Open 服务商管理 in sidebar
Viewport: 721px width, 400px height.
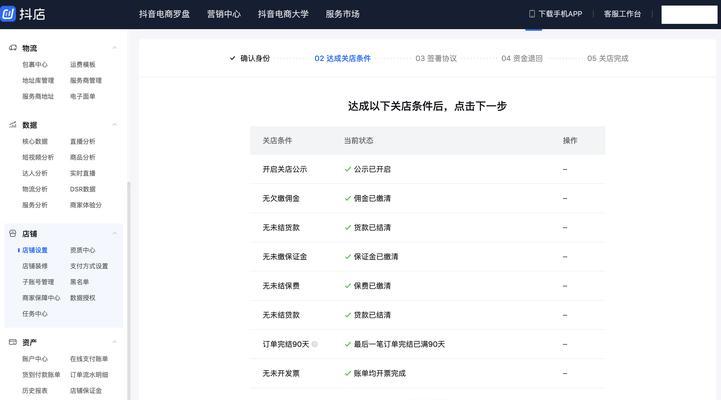(x=86, y=80)
